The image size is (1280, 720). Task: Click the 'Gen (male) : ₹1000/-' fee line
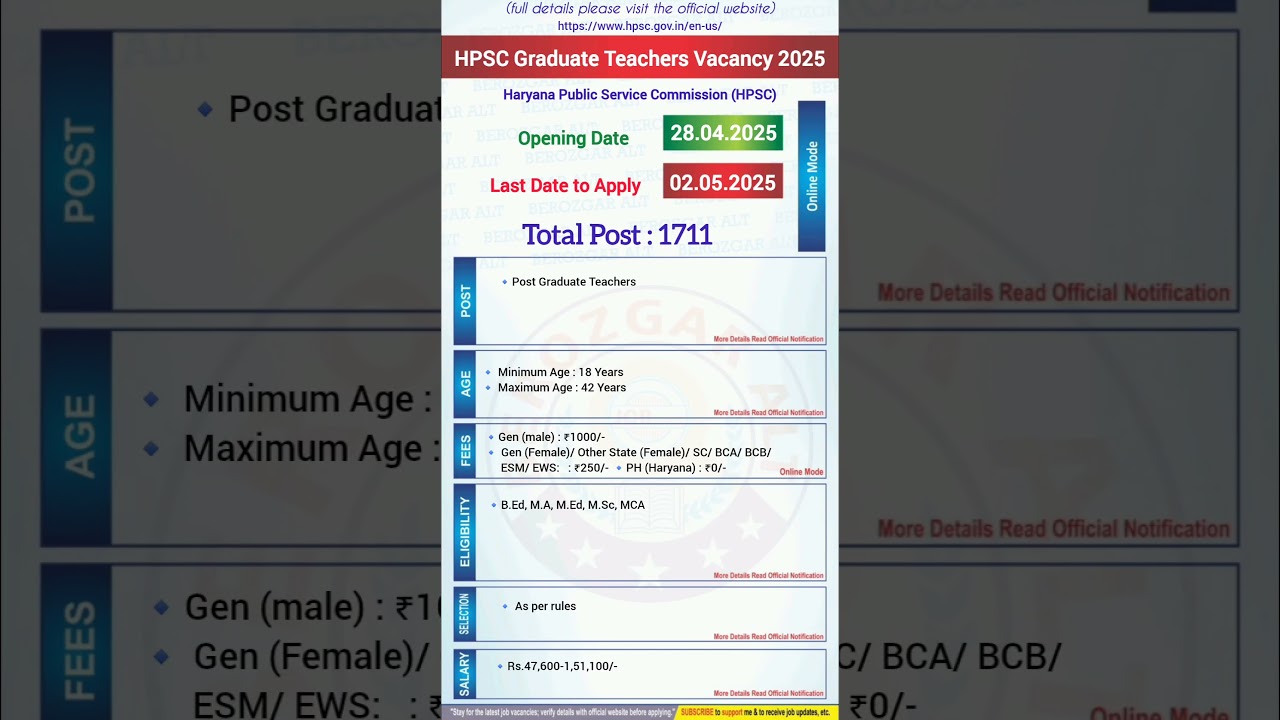click(552, 437)
